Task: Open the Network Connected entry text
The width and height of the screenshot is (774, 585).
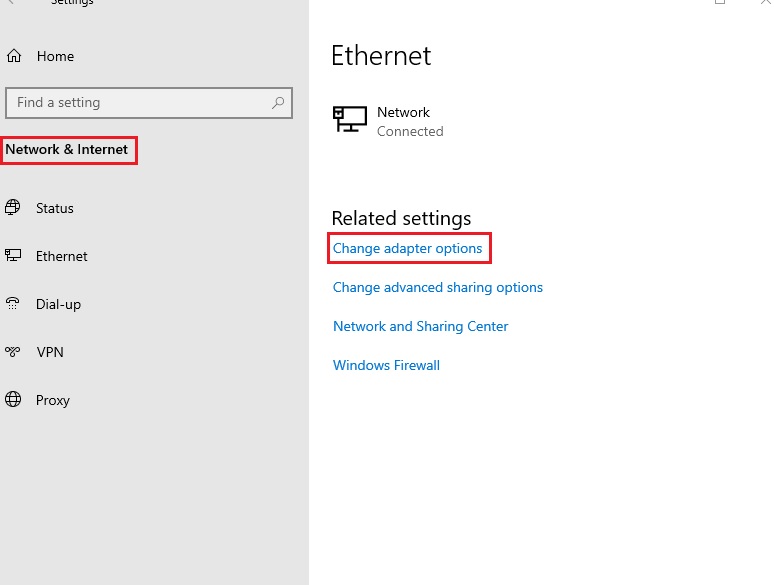Action: click(x=410, y=121)
